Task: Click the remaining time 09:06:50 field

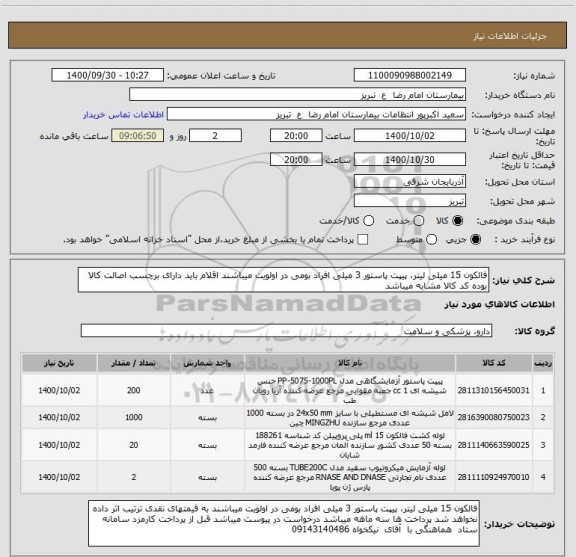Action: [138, 136]
